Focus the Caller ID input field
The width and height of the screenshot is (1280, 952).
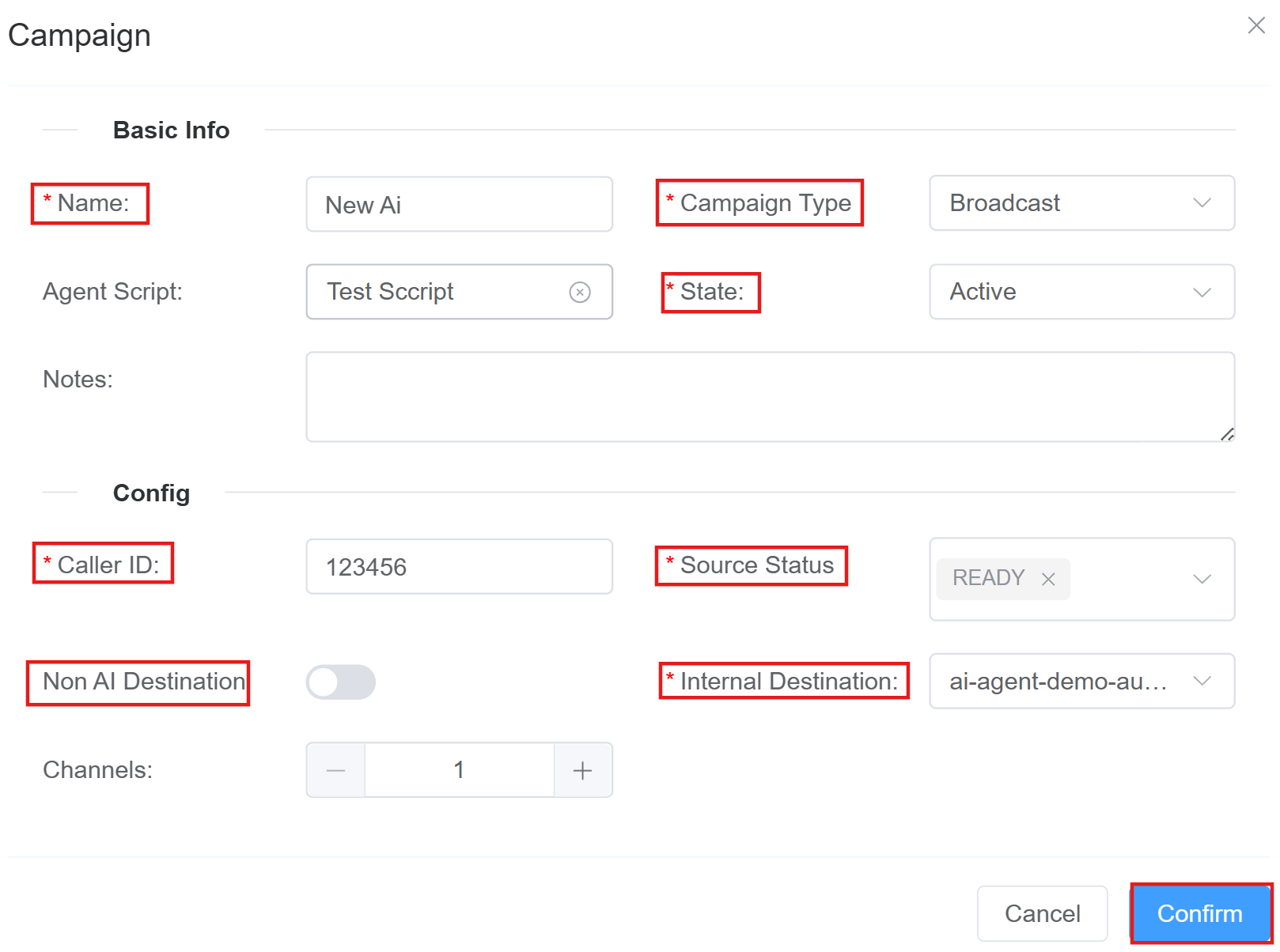[459, 566]
